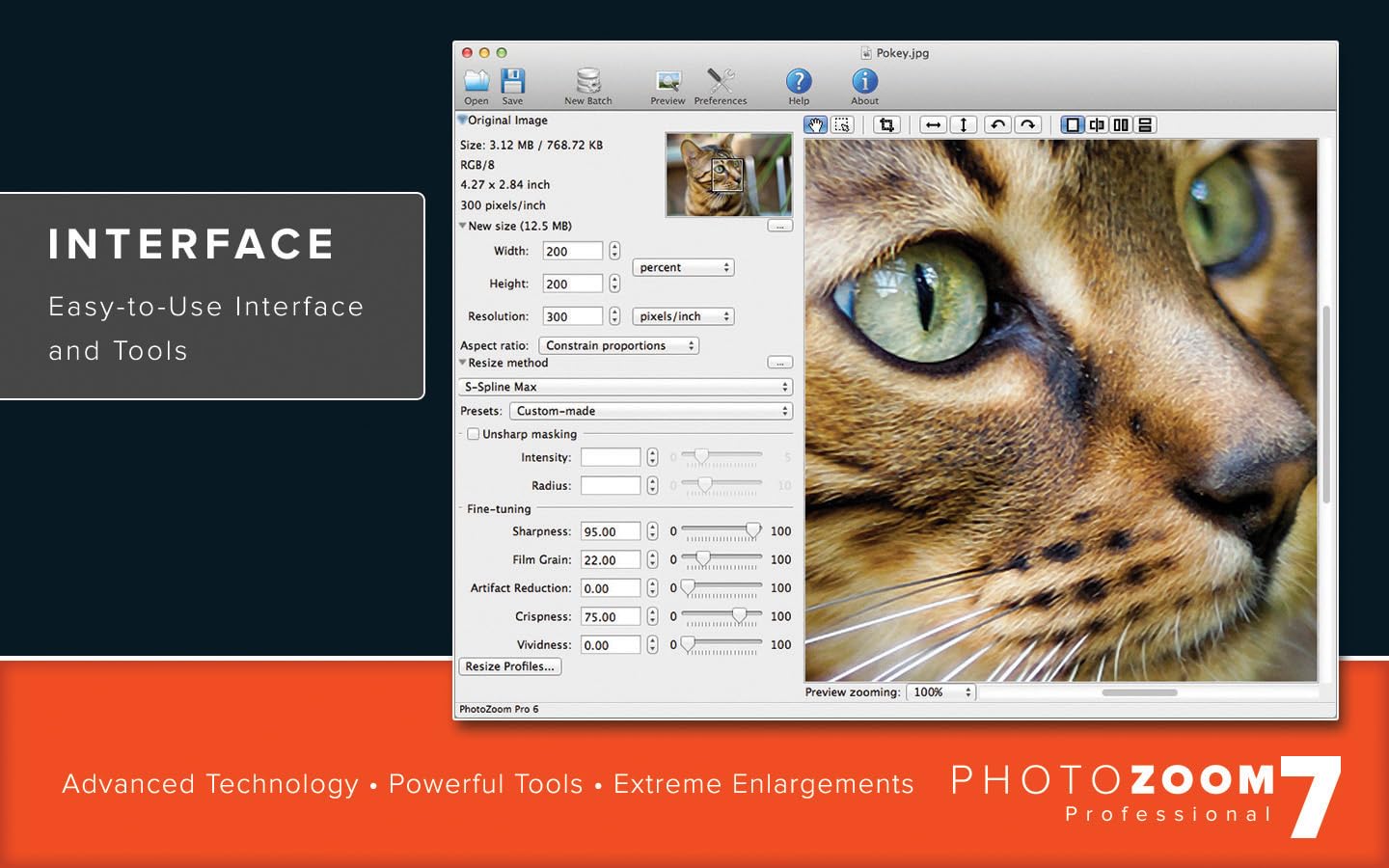1389x868 pixels.
Task: Flip the image vertically
Action: (963, 124)
